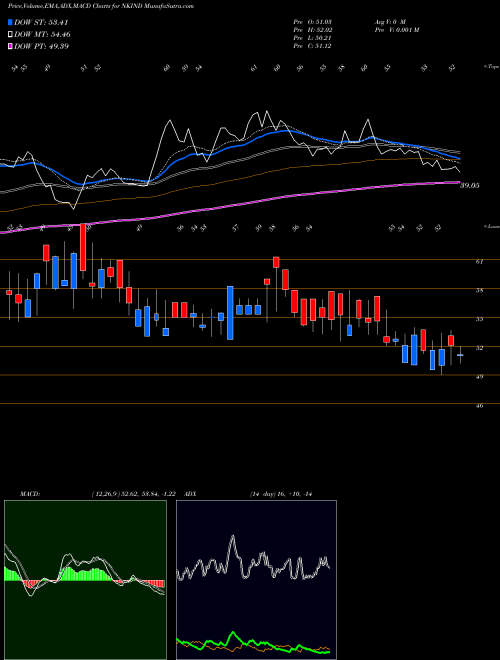
Task: Click the 55 price axis label
Action: (x=479, y=319)
